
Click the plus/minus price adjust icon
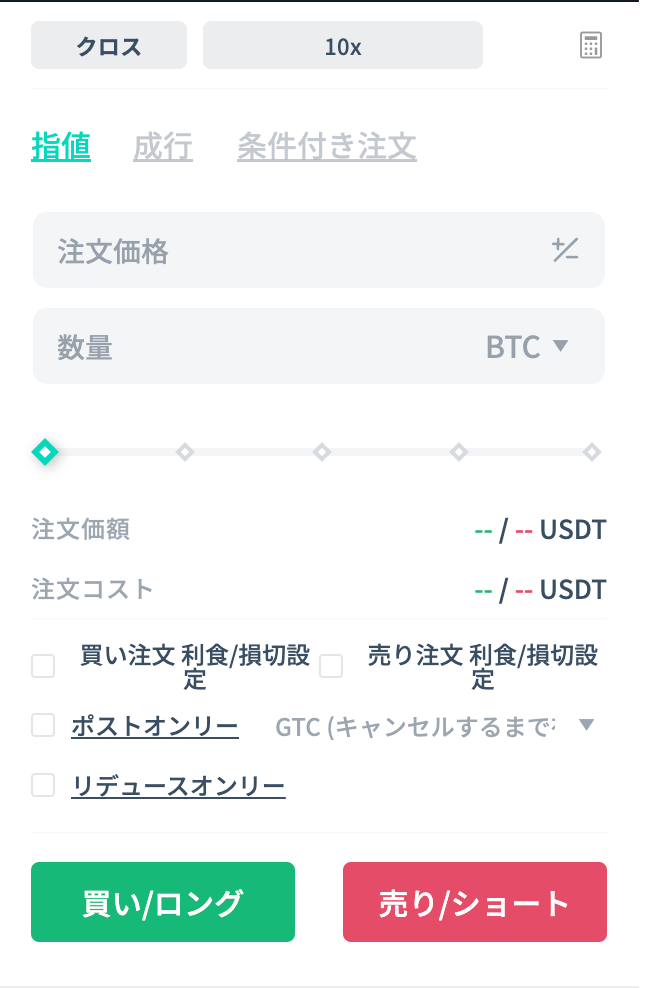(565, 250)
